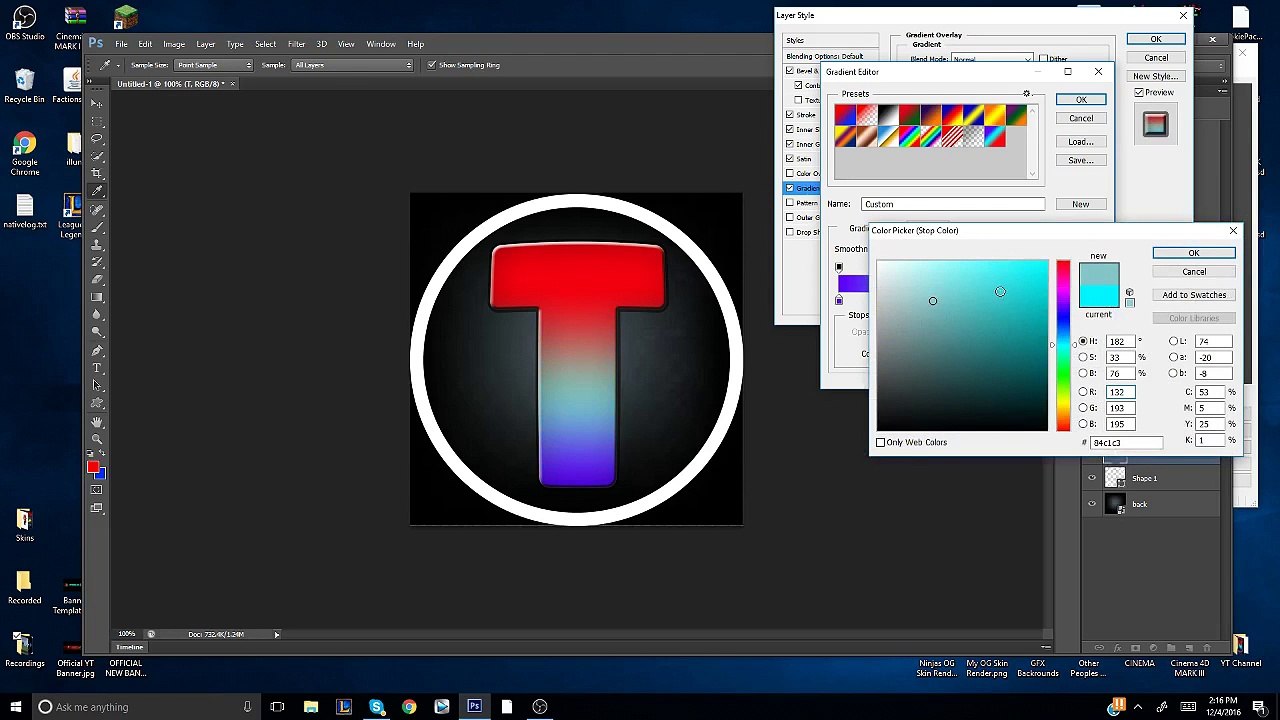Click Add to Swatches button
This screenshot has height=720, width=1280.
click(1194, 295)
